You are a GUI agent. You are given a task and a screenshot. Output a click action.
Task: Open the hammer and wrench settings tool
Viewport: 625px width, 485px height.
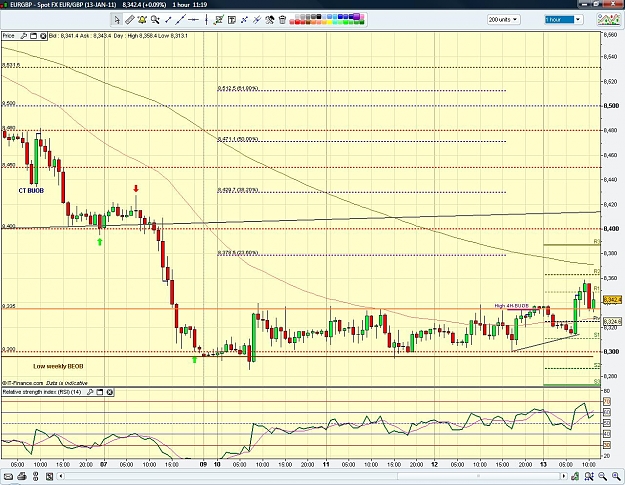point(270,20)
